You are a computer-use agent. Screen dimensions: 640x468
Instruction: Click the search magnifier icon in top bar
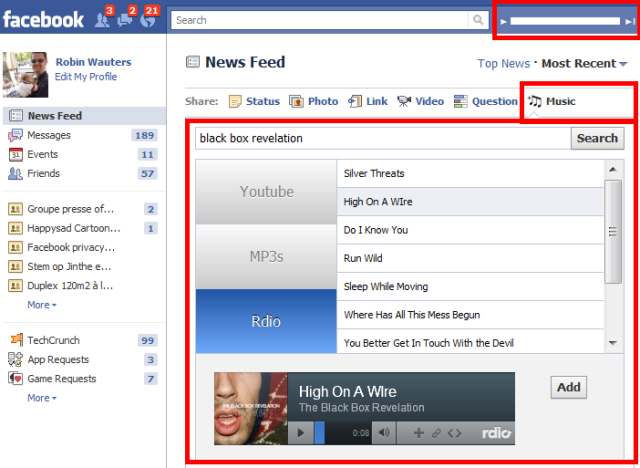click(478, 20)
